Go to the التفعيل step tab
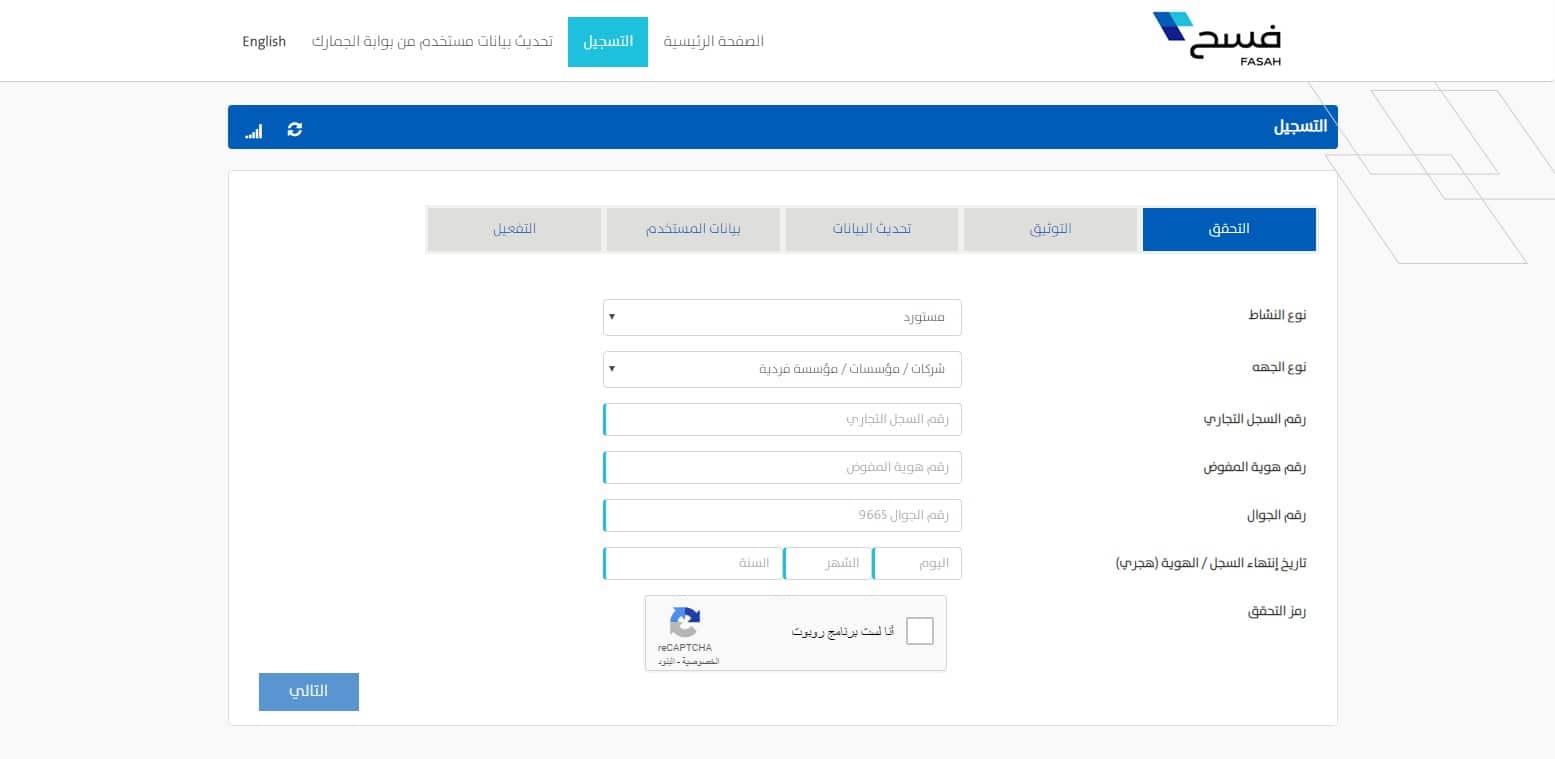The height and width of the screenshot is (759, 1555). 514,229
